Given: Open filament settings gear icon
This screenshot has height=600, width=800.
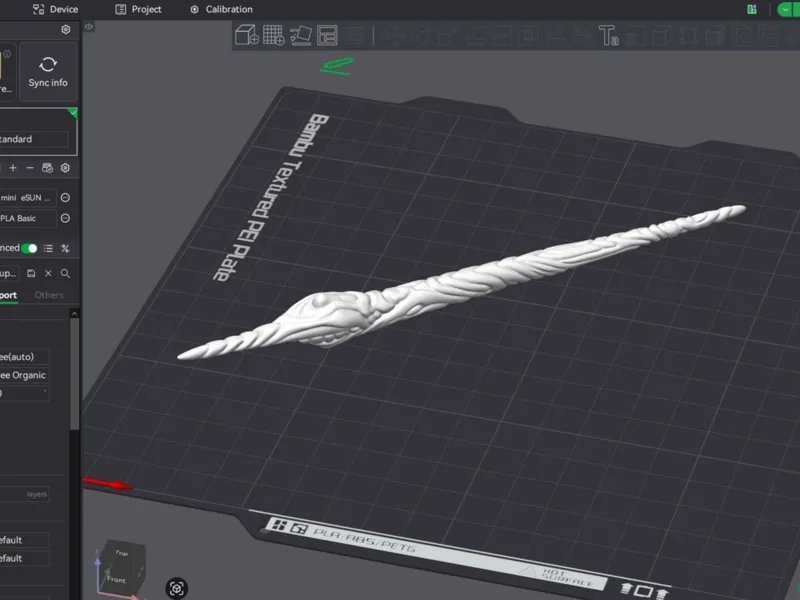Looking at the screenshot, I should [65, 168].
